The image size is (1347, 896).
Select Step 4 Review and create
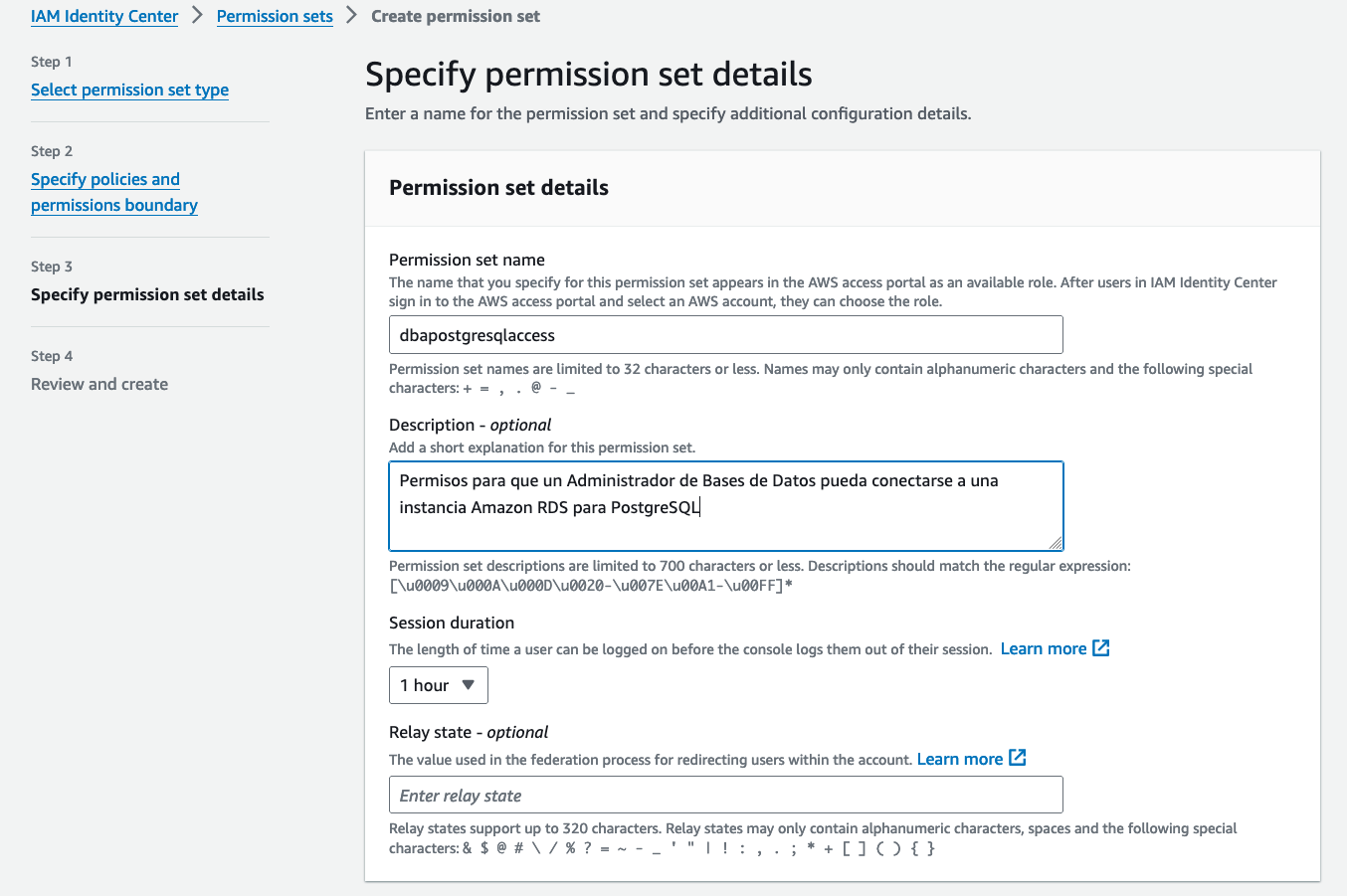coord(99,384)
